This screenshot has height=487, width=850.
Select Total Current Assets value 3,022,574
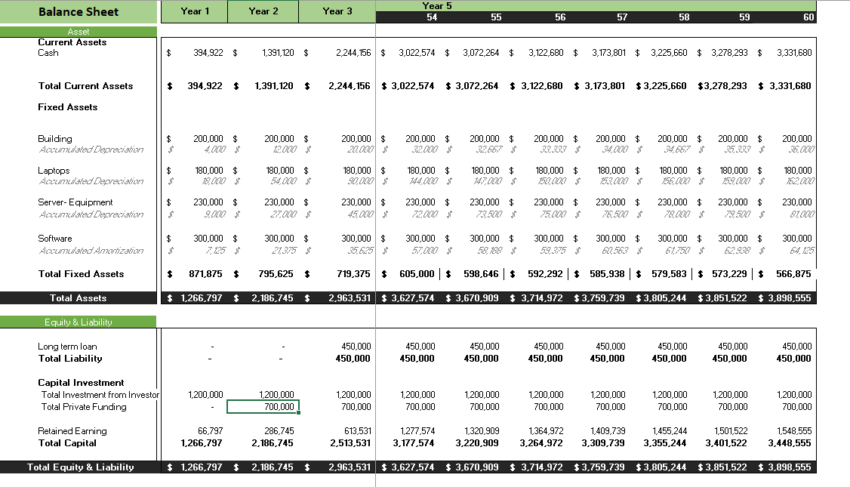click(413, 86)
